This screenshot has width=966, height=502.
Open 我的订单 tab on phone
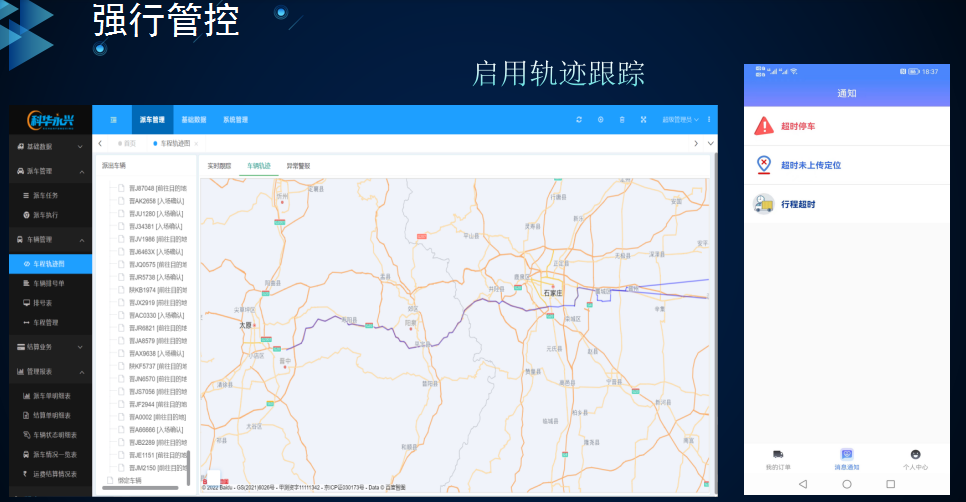click(x=778, y=460)
